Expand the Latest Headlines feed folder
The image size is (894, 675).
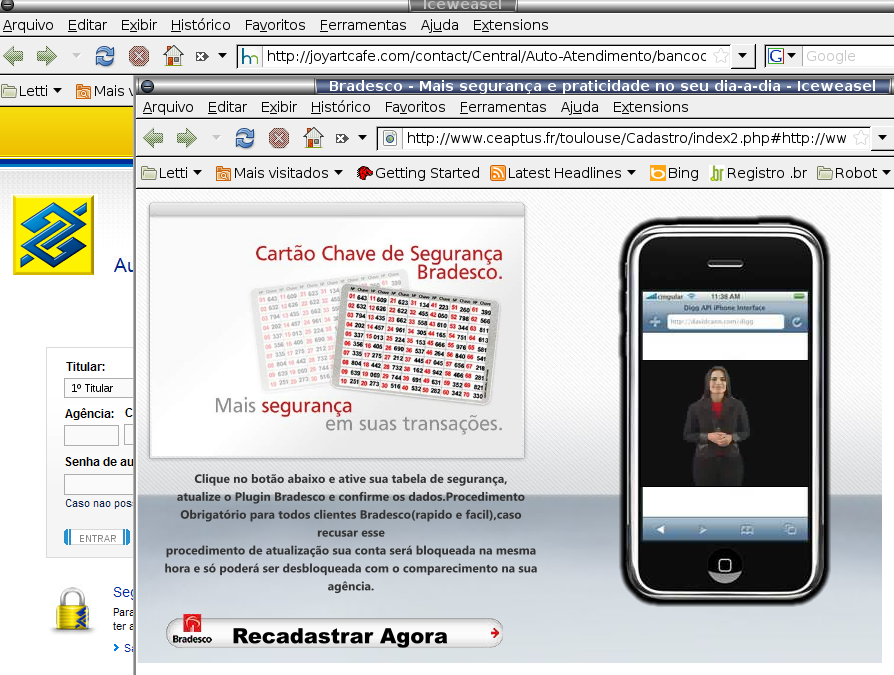563,173
